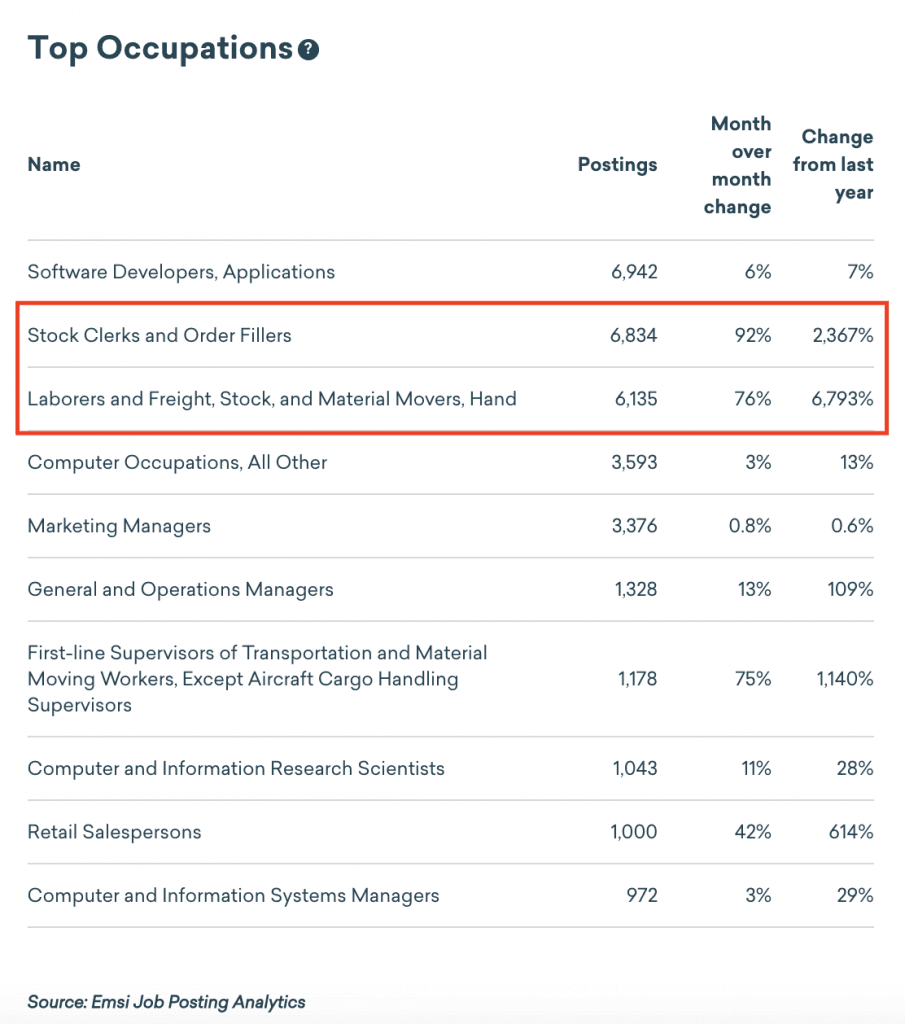Click the Month over month change header
Image resolution: width=905 pixels, height=1024 pixels.
point(740,165)
